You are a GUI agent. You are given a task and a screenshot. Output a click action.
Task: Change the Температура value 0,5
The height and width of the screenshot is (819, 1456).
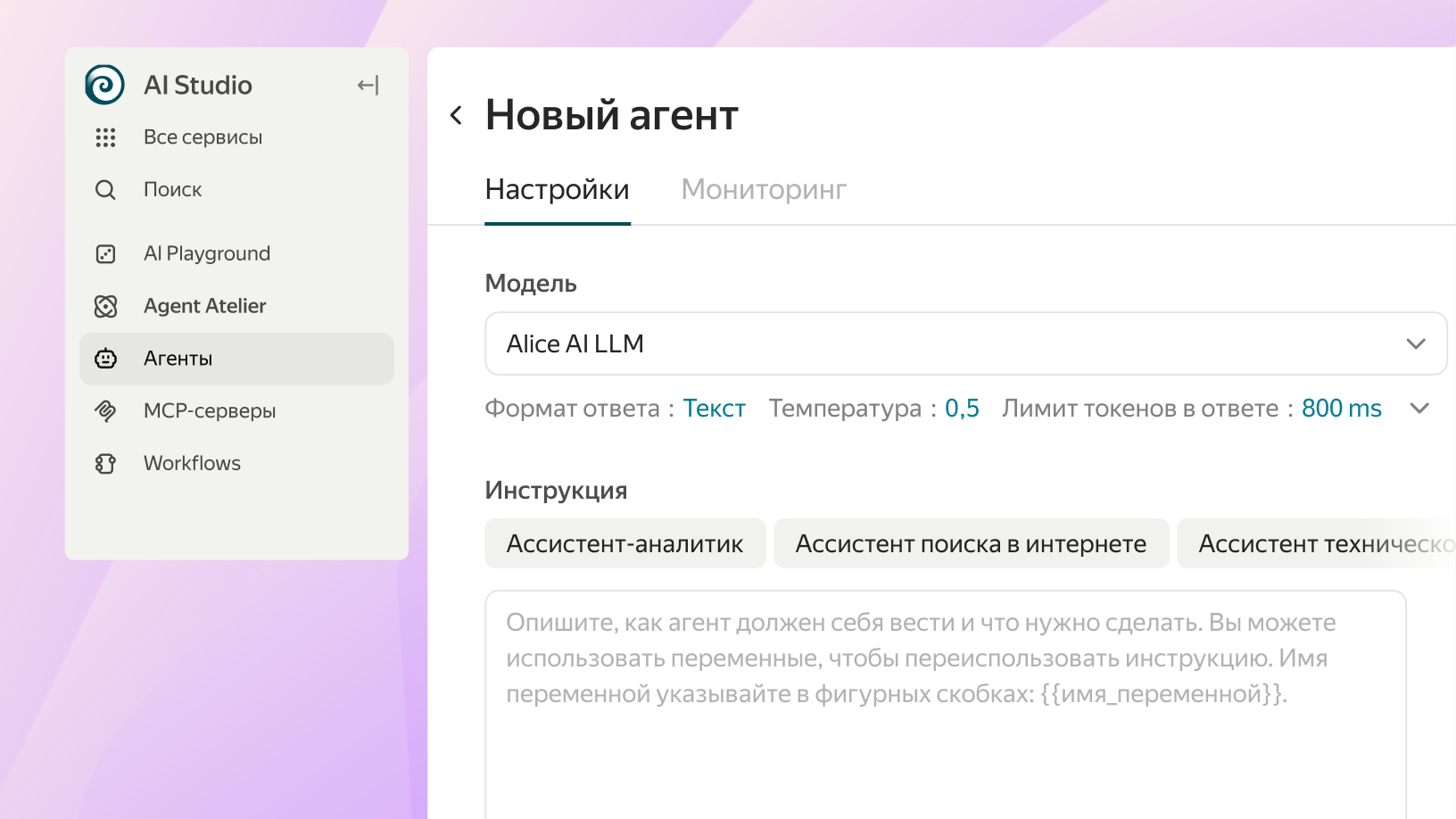coord(962,409)
